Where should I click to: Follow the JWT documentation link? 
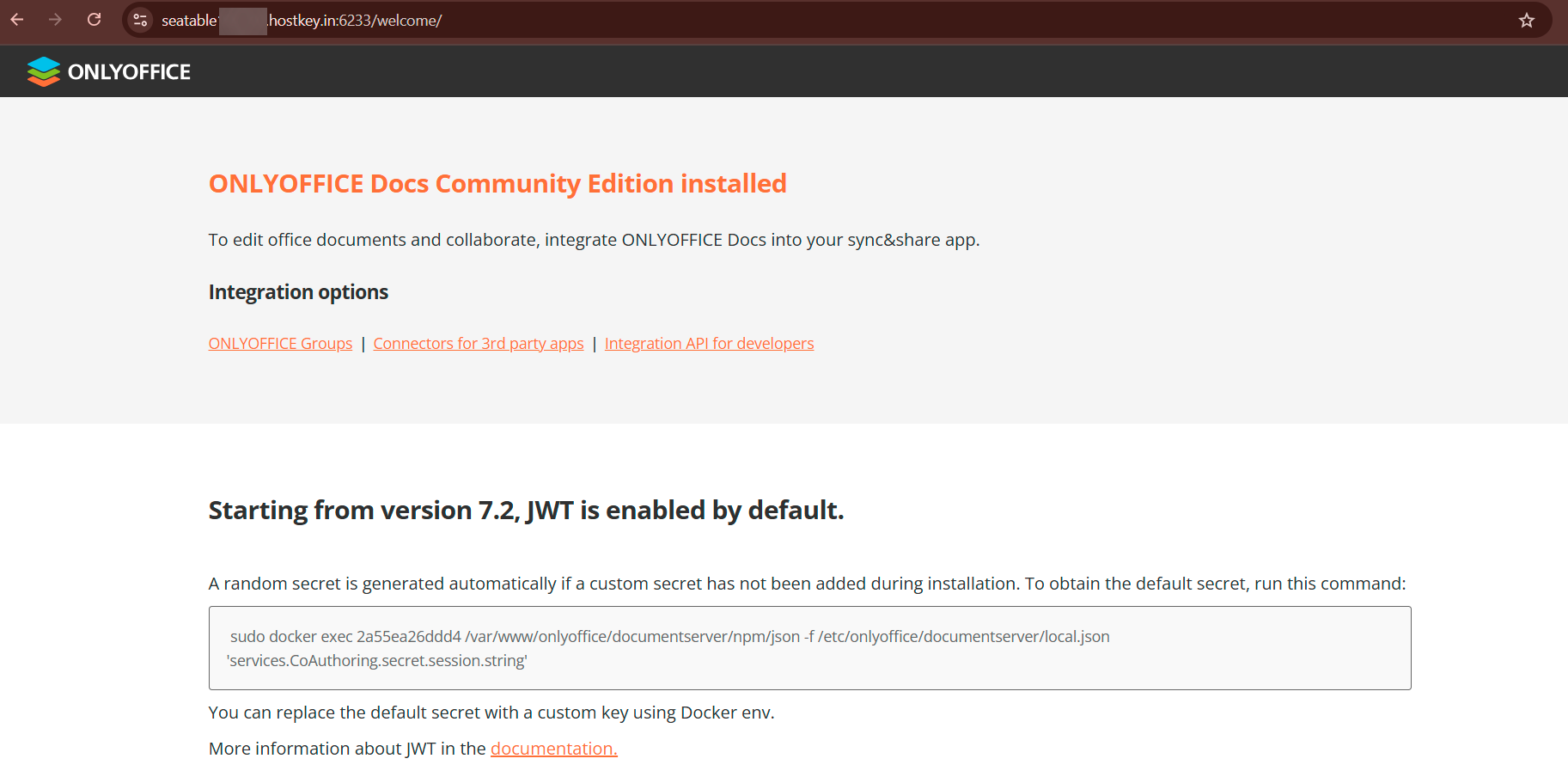click(x=553, y=749)
